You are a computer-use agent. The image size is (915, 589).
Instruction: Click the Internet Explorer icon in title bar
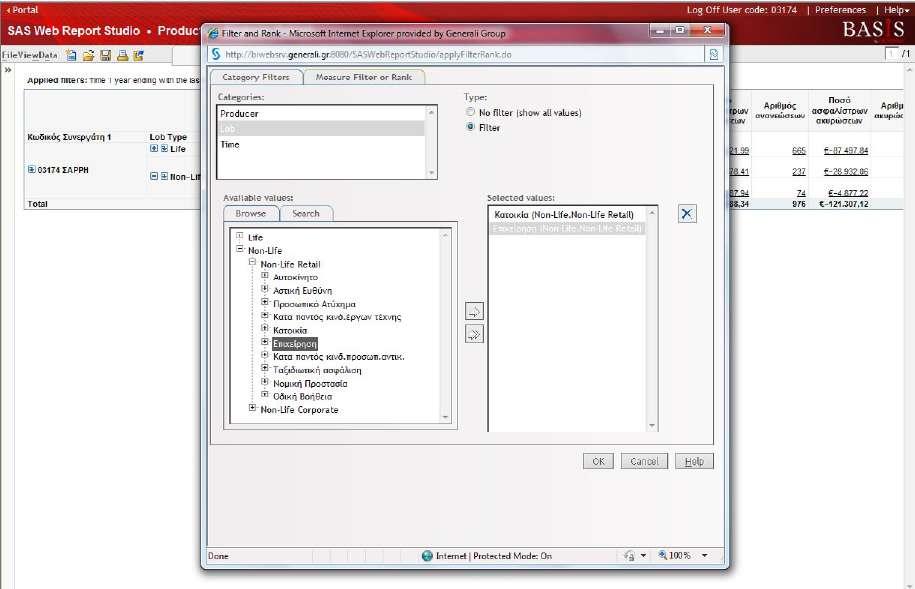pyautogui.click(x=214, y=33)
